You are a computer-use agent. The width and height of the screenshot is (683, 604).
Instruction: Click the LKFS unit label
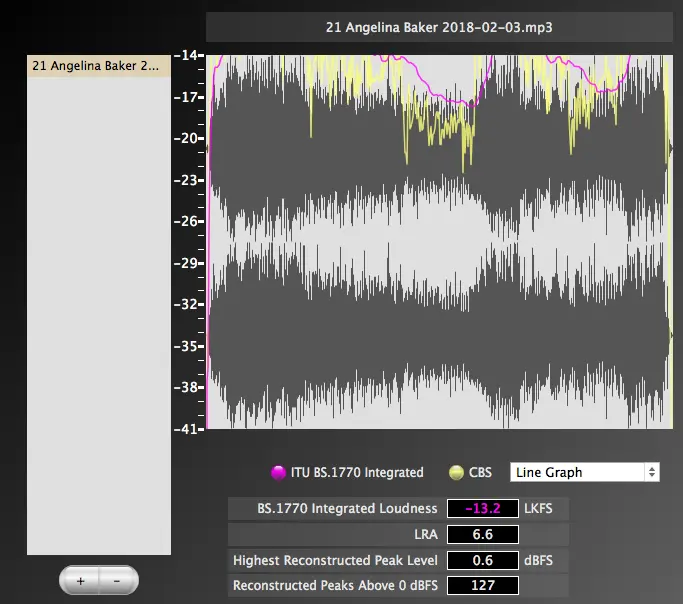tap(540, 508)
